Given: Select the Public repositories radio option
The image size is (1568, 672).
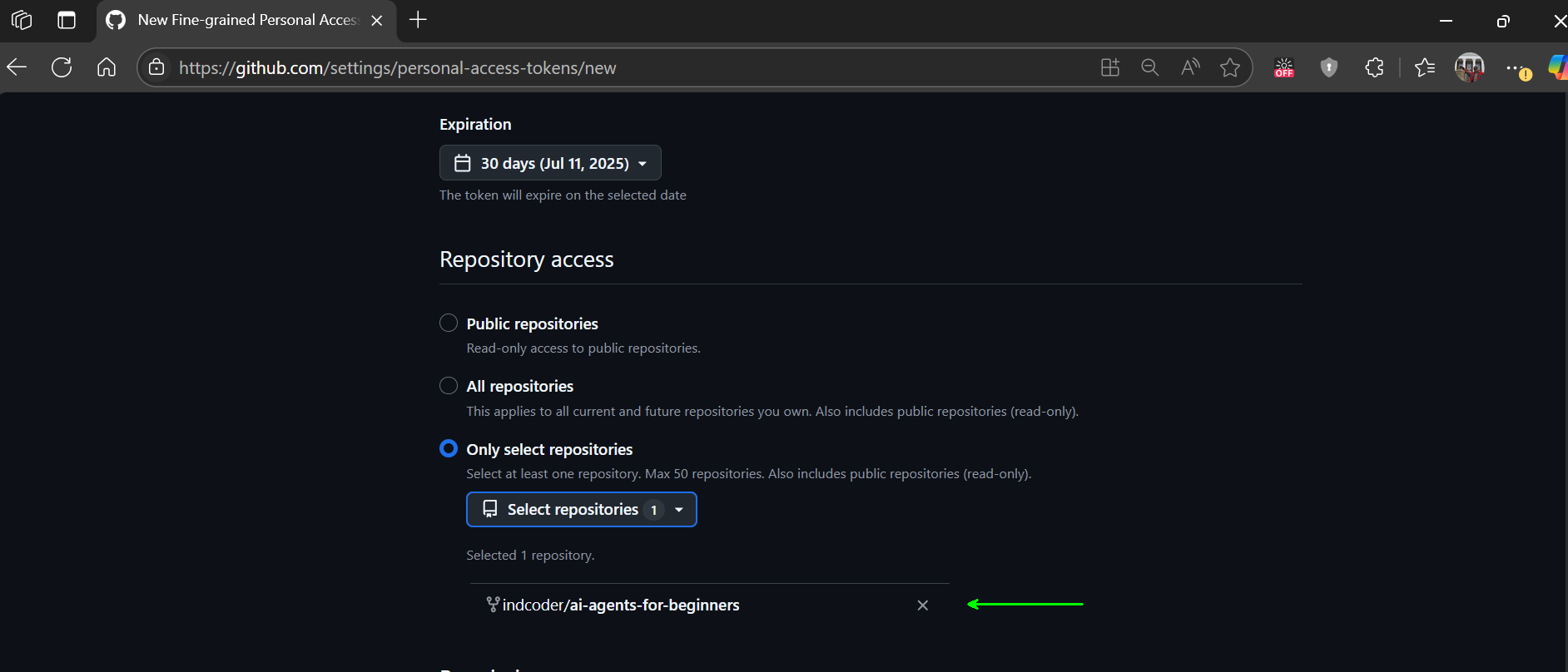Looking at the screenshot, I should pyautogui.click(x=449, y=323).
